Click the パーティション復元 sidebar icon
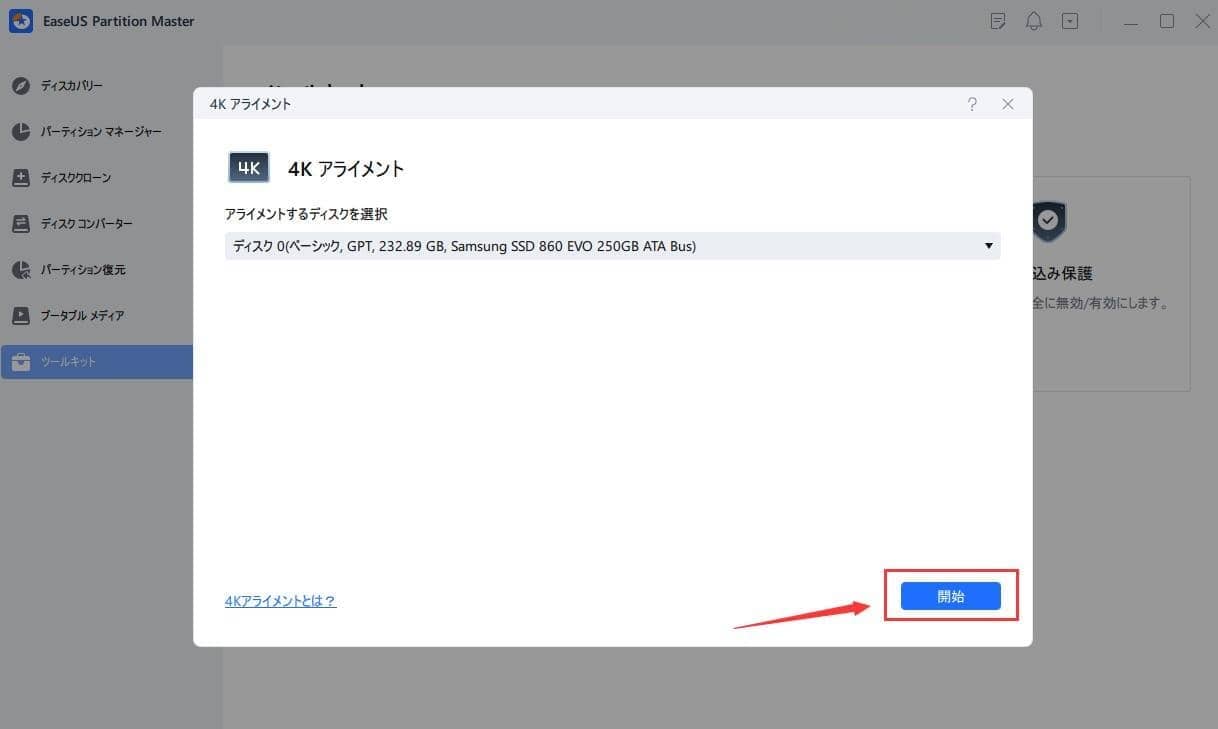The image size is (1218, 729). click(21, 270)
